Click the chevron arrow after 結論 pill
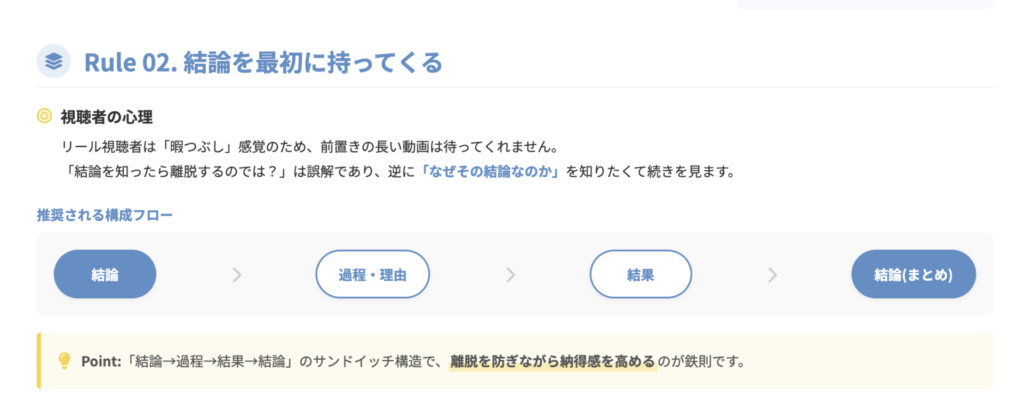Image resolution: width=1024 pixels, height=419 pixels. pyautogui.click(x=236, y=275)
